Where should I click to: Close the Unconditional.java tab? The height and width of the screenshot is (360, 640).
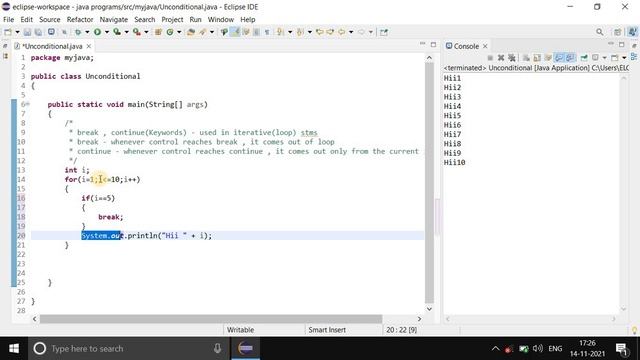coord(89,46)
